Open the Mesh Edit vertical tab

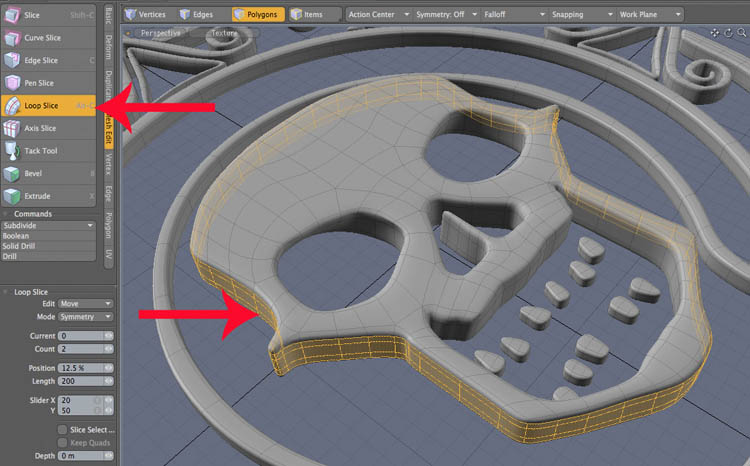click(109, 129)
